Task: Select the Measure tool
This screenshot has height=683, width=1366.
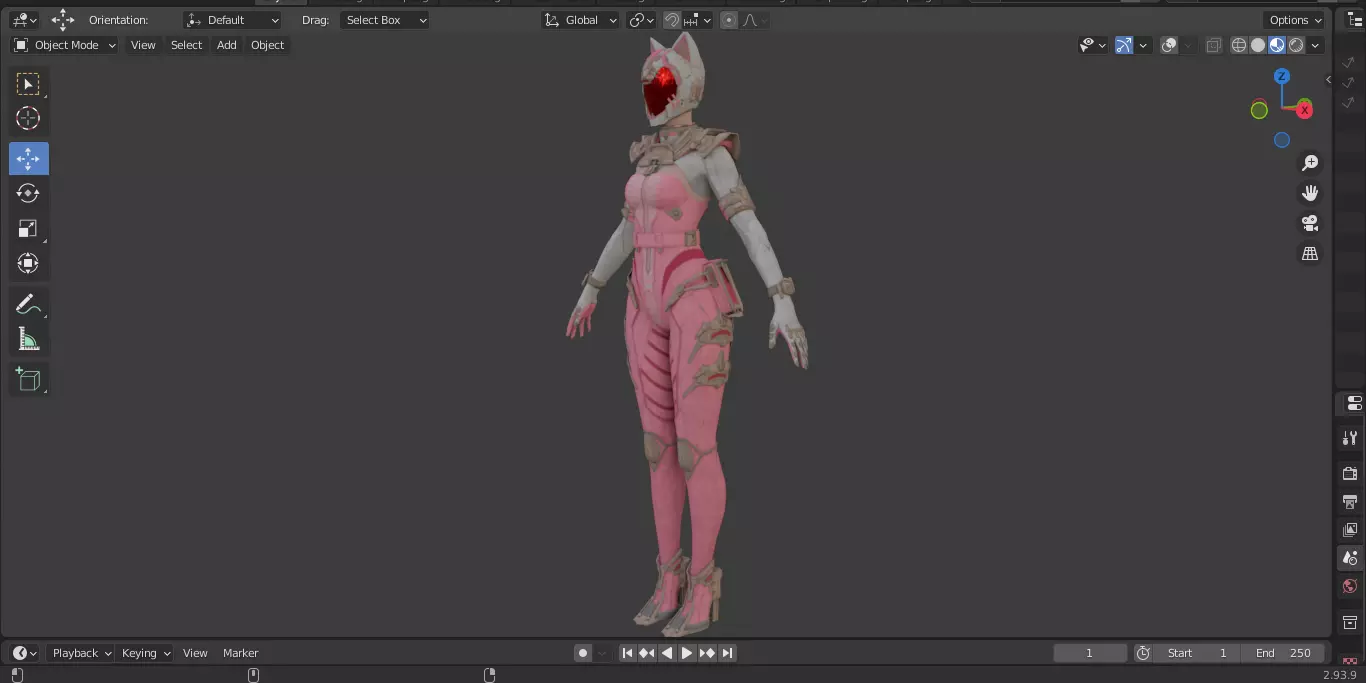Action: (x=28, y=340)
